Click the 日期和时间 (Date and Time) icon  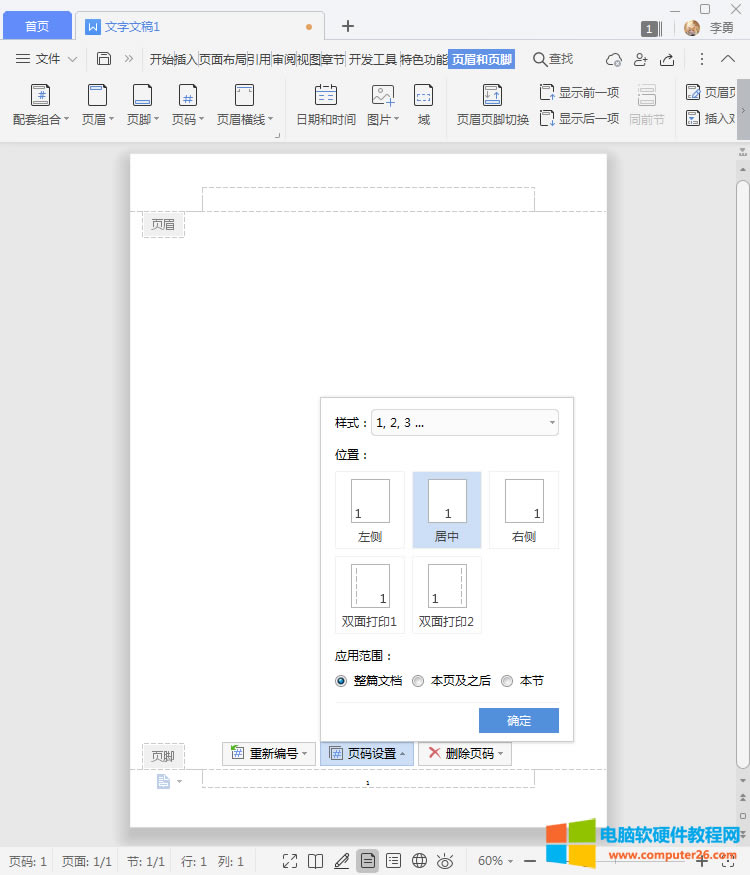coord(325,96)
